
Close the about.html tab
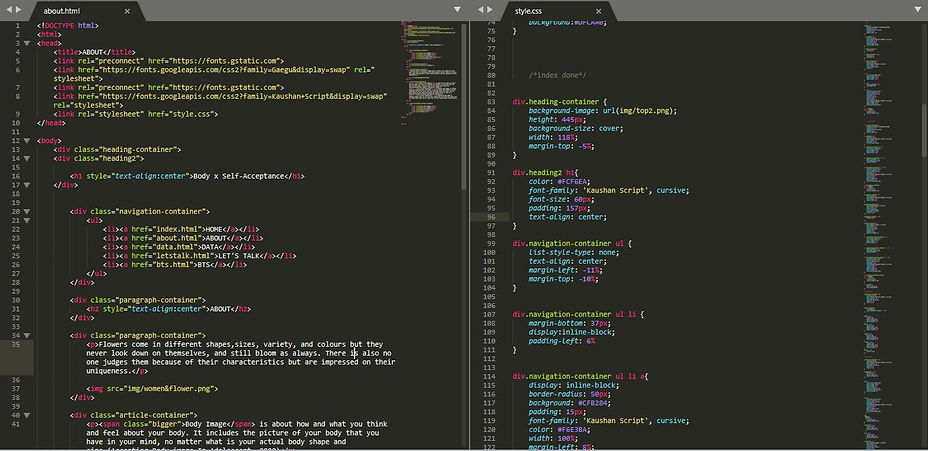127,11
